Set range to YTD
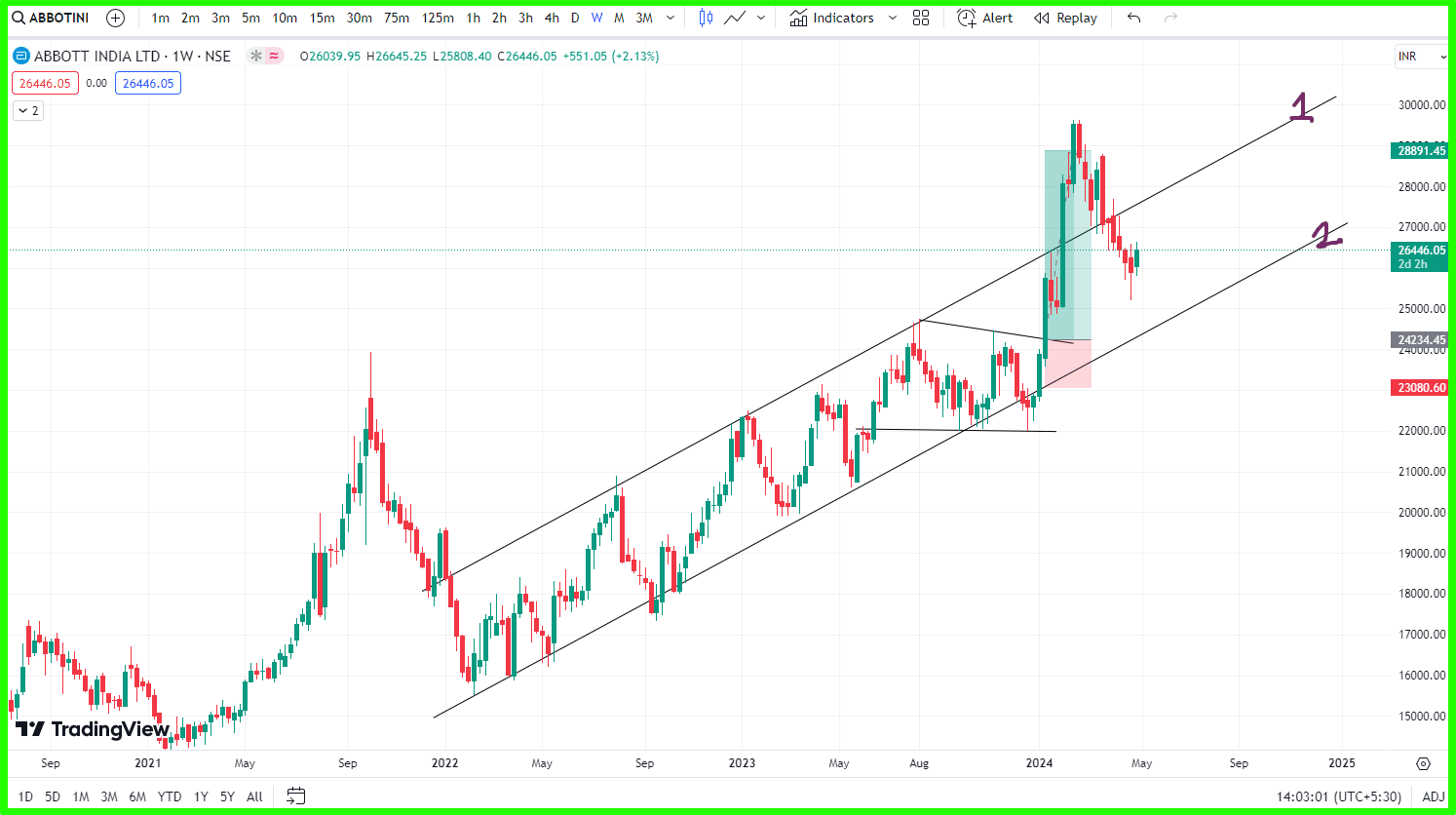Screen dimensions: 1456x815 [170, 796]
